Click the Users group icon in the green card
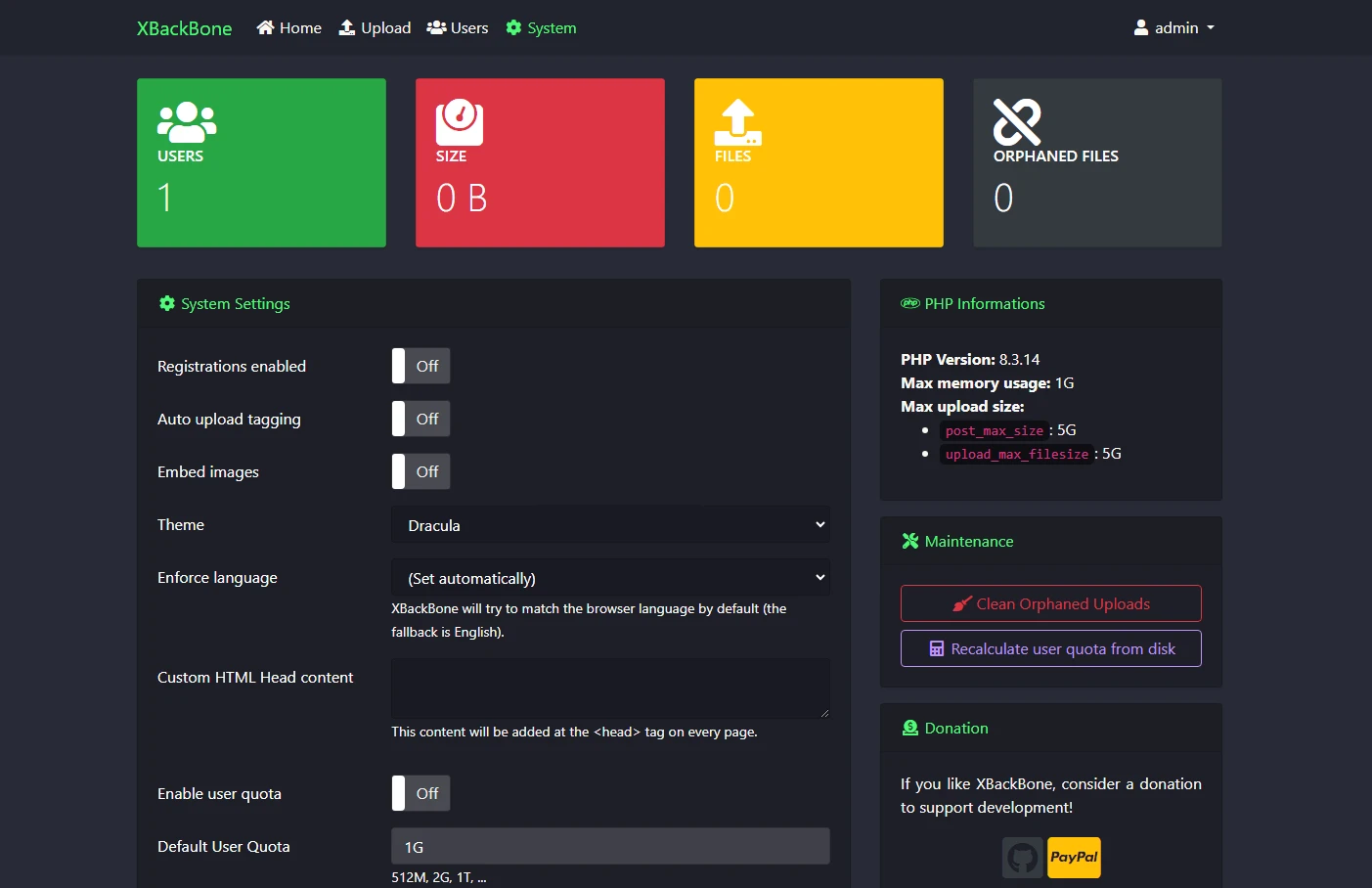Image resolution: width=1372 pixels, height=888 pixels. (x=187, y=122)
